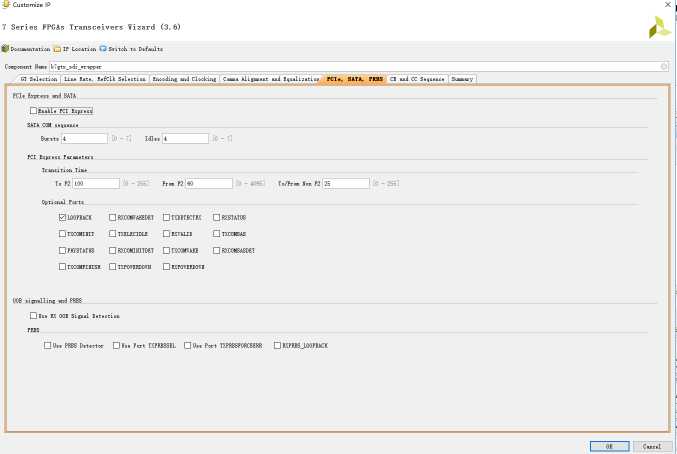Enable the PCI Express checkbox
677x454 pixels.
pos(33,110)
